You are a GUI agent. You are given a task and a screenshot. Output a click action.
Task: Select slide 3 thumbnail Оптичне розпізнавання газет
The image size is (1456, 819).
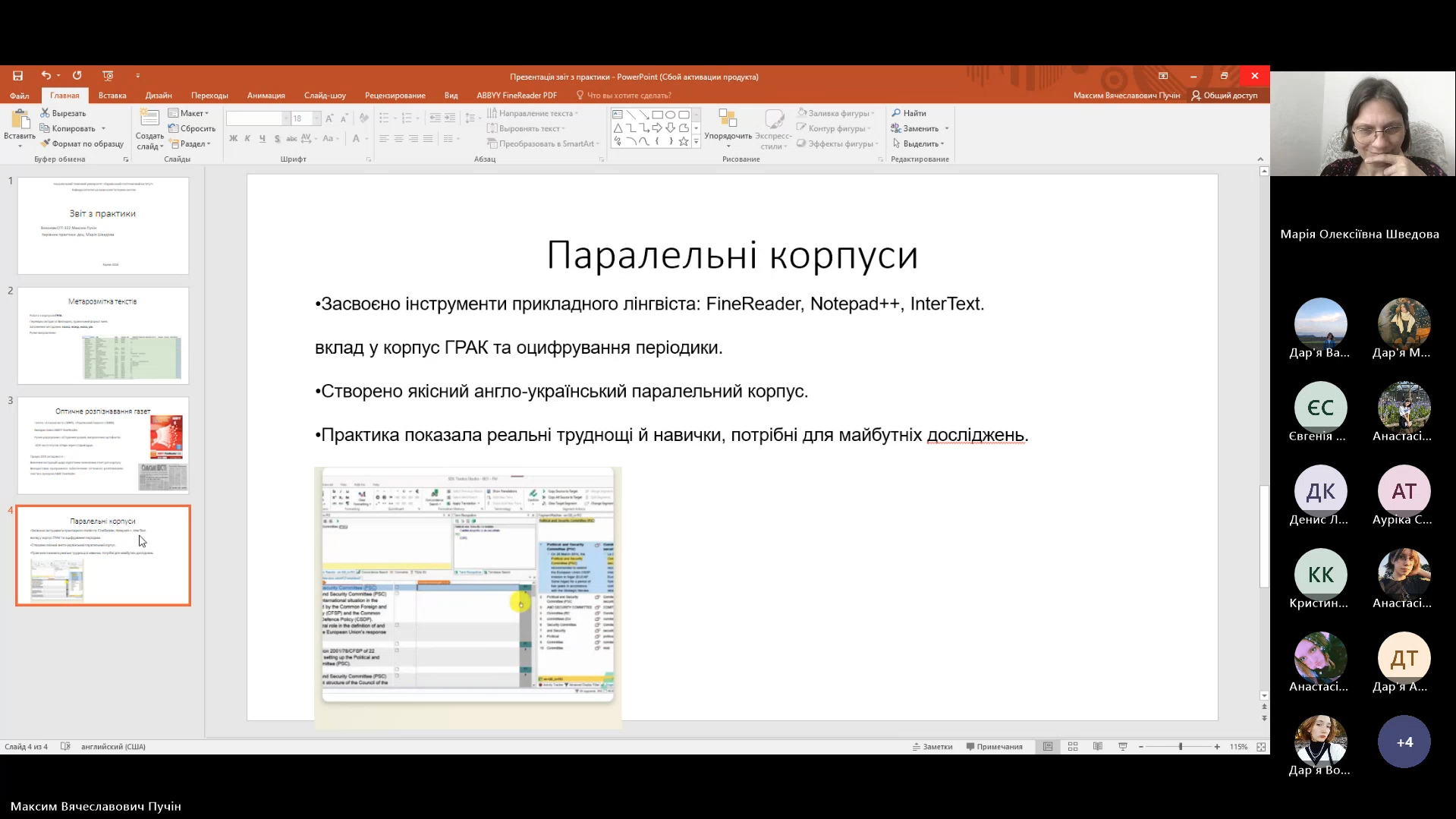click(x=103, y=446)
